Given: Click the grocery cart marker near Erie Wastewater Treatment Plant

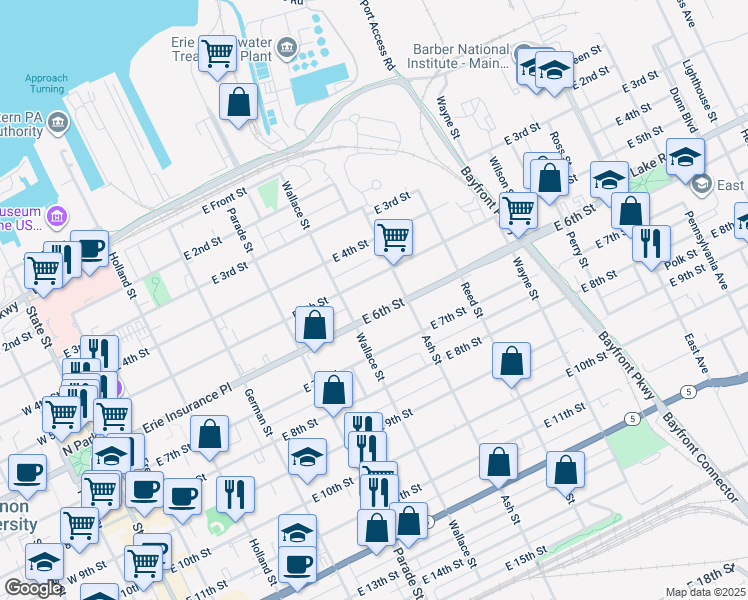Looking at the screenshot, I should click(218, 53).
